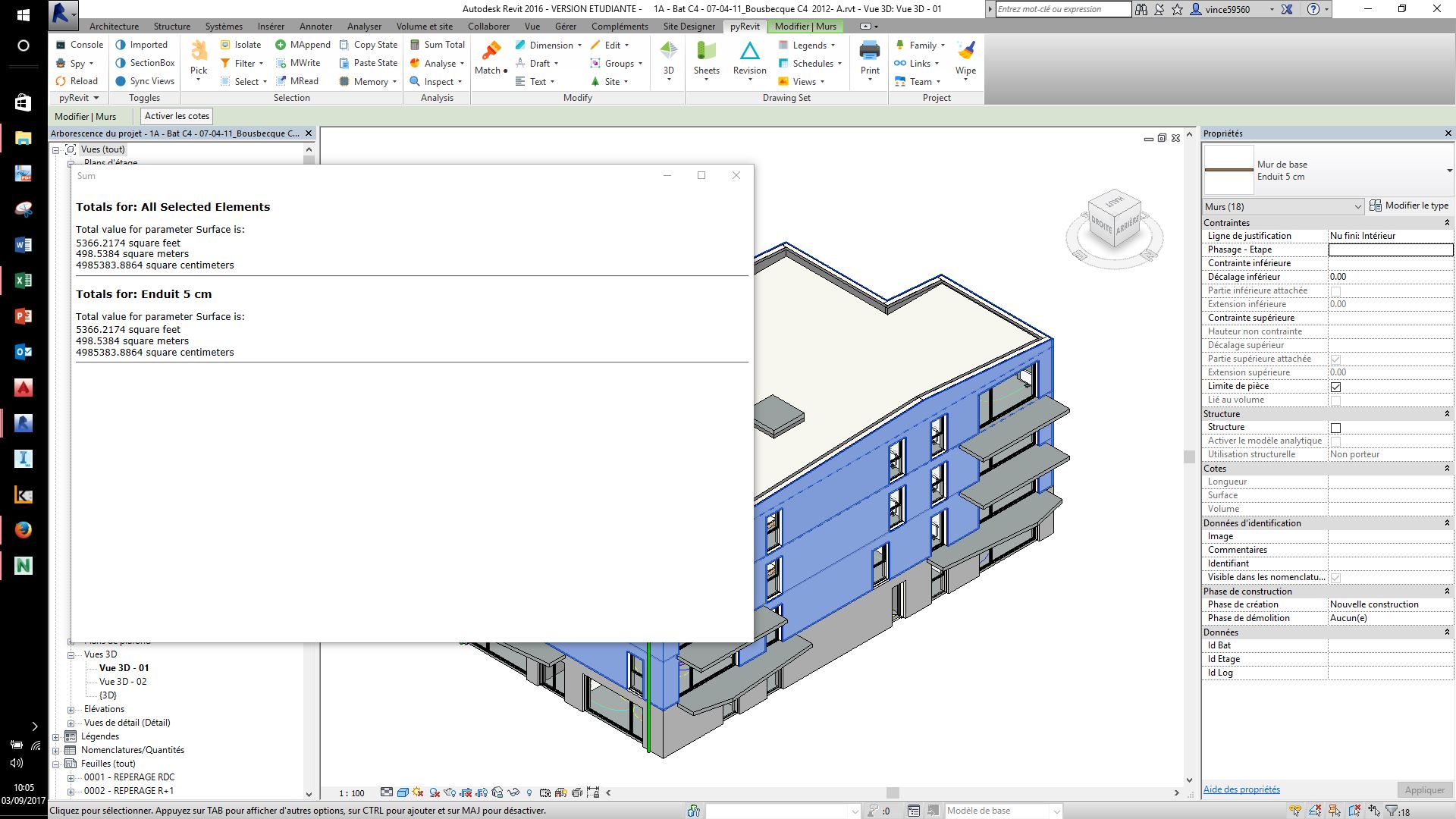The width and height of the screenshot is (1456, 819).
Task: Click the Isolate selection icon
Action: tap(225, 45)
